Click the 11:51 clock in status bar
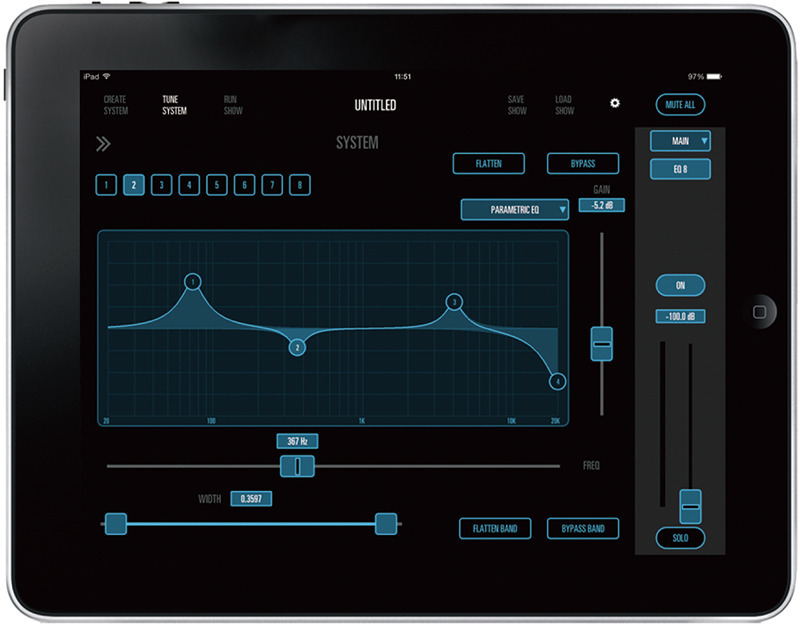 [403, 77]
